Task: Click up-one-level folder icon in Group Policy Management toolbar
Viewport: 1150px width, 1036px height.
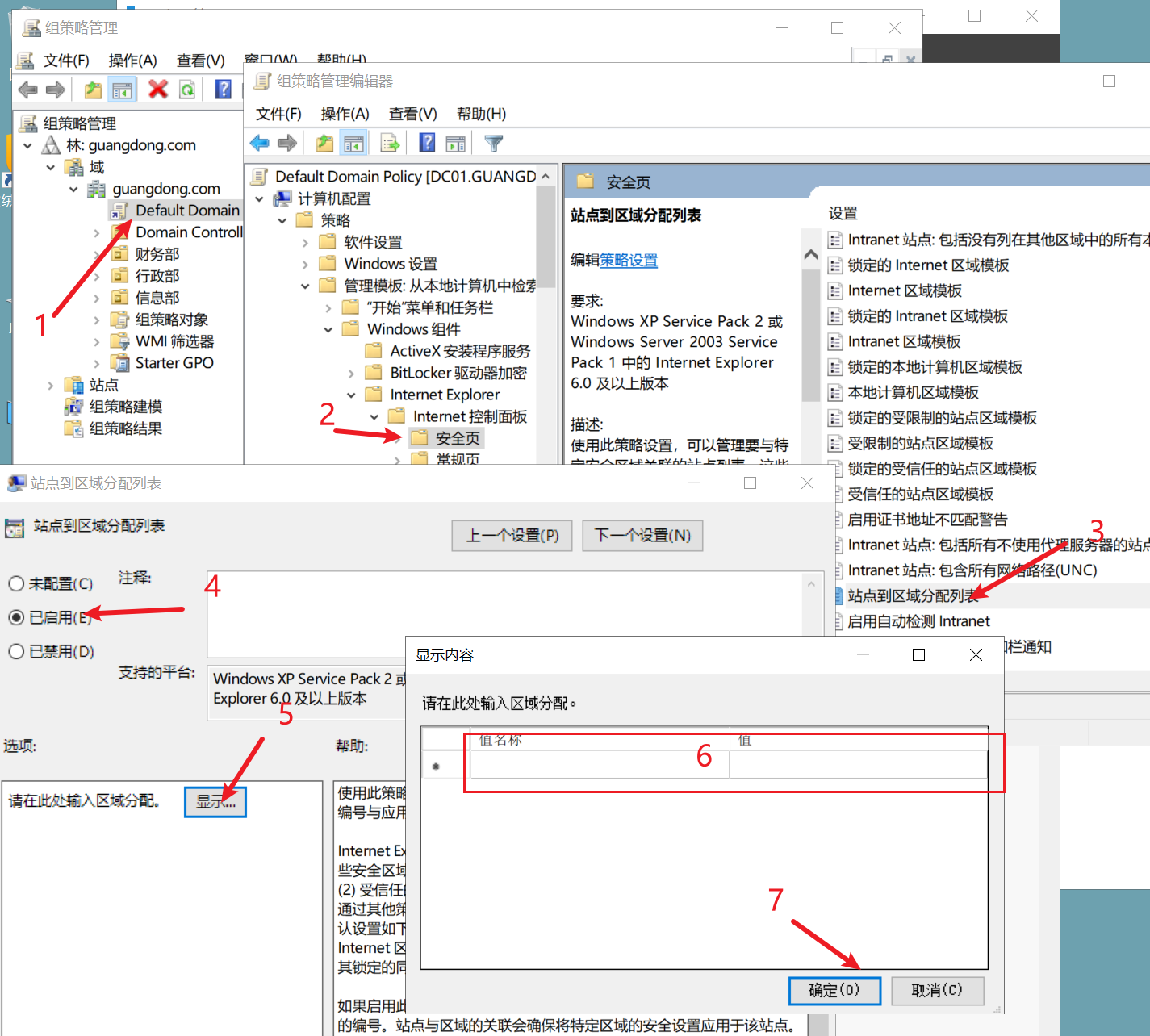Action: [94, 90]
